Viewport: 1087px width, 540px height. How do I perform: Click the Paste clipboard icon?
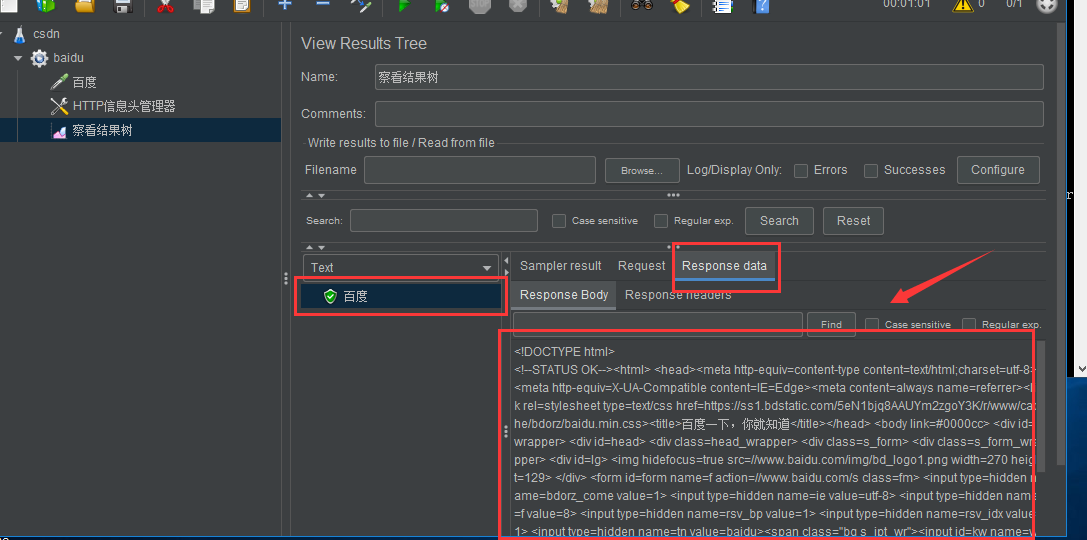pos(242,5)
